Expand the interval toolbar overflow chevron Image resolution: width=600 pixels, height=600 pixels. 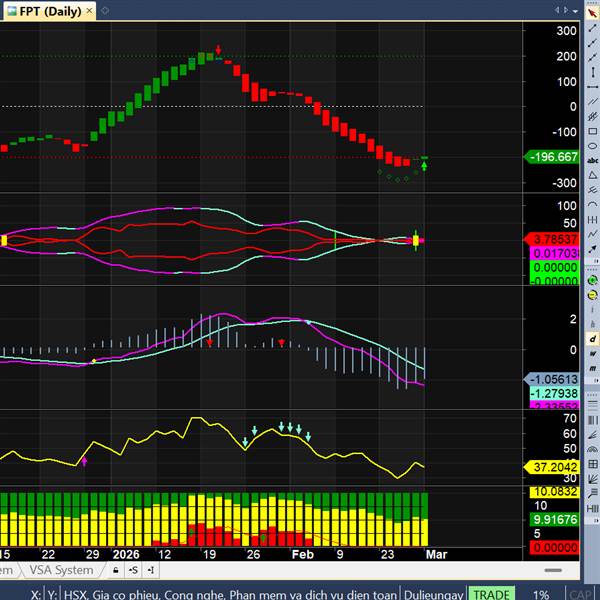(596, 381)
